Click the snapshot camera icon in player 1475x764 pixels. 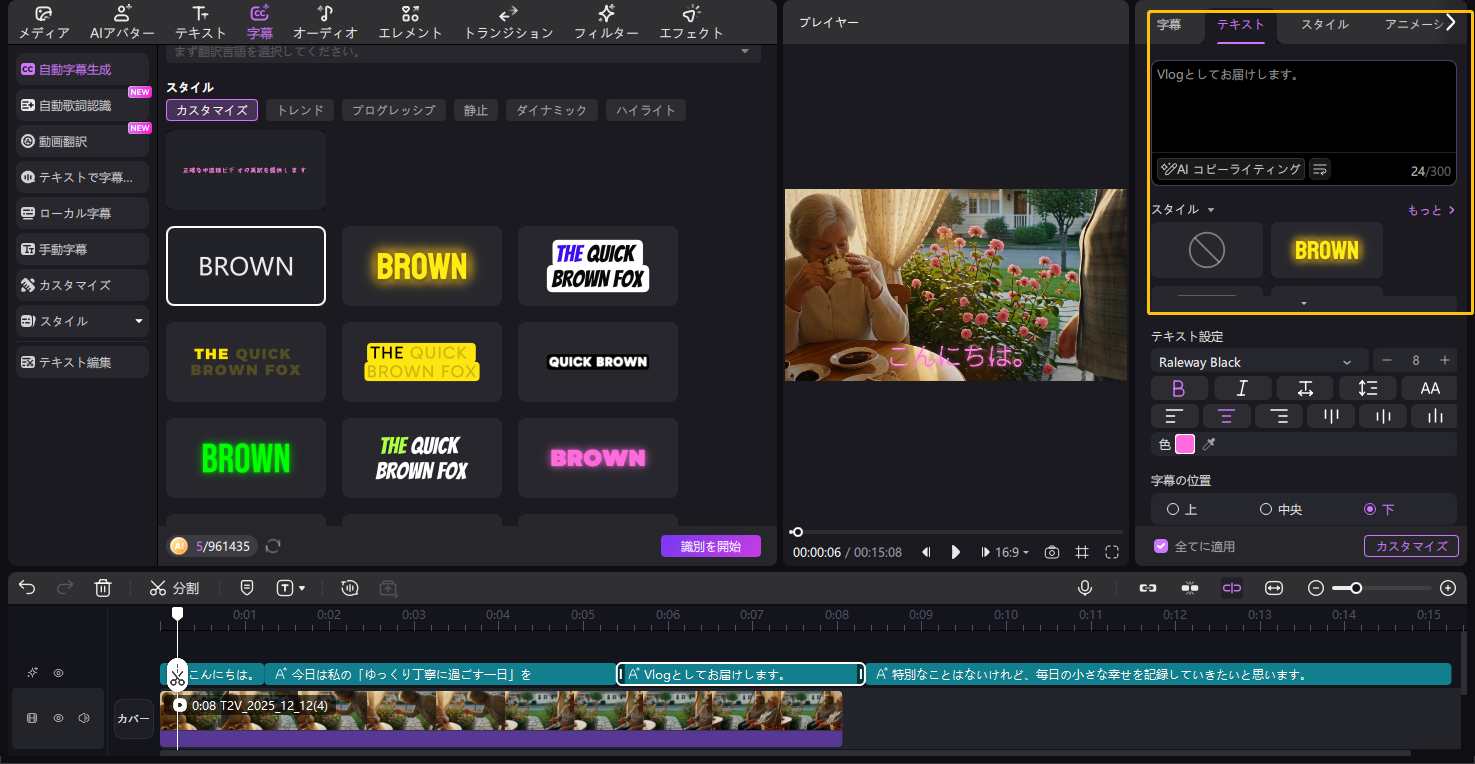click(1052, 552)
